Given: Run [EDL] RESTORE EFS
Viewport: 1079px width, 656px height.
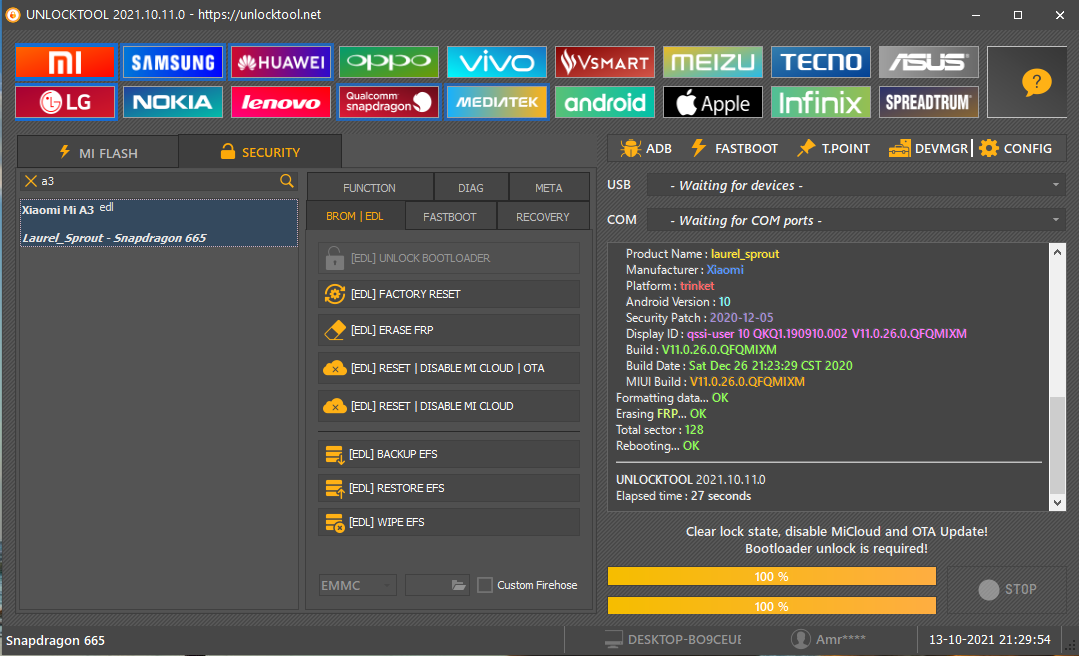Looking at the screenshot, I should tap(449, 488).
